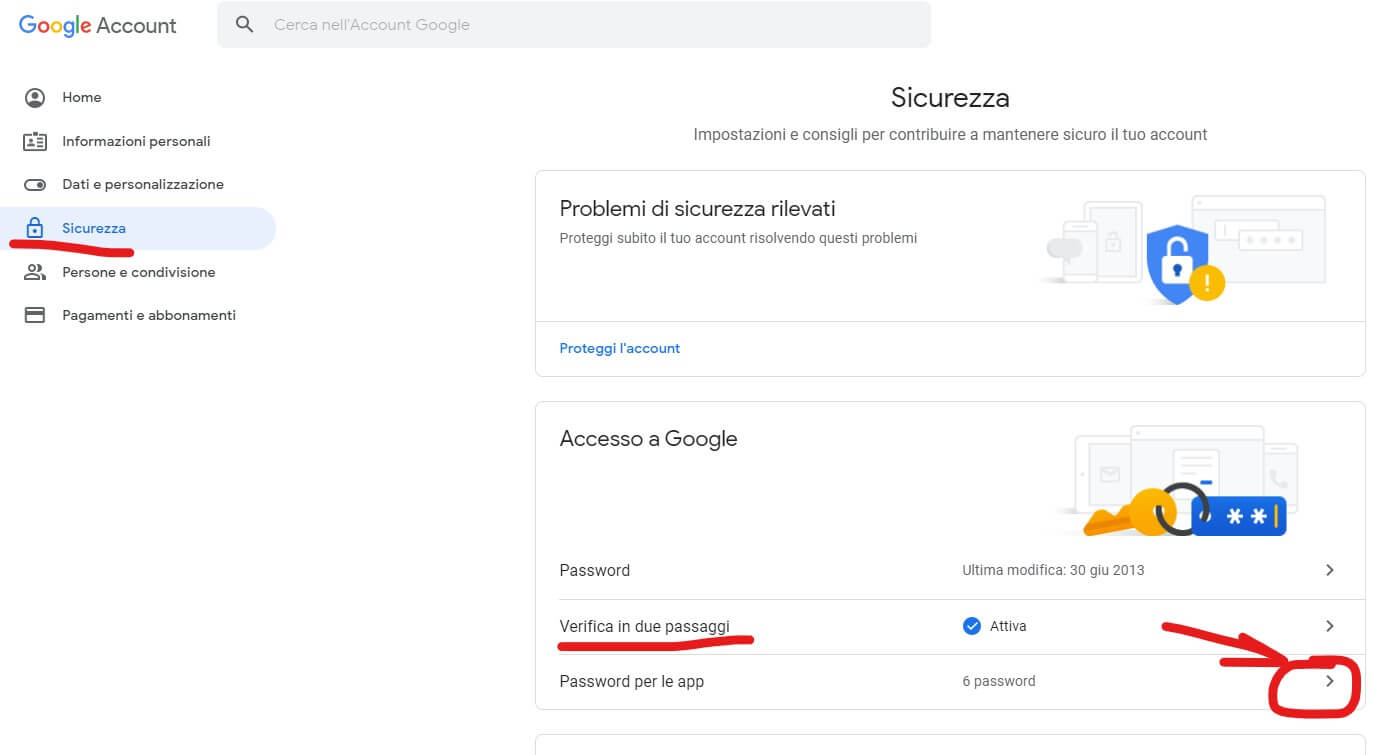Click the Persone e condivisione people icon
The height and width of the screenshot is (755, 1374).
[35, 272]
